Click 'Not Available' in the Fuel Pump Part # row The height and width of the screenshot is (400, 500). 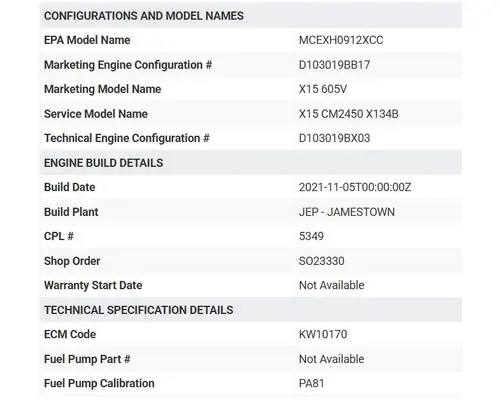click(332, 359)
